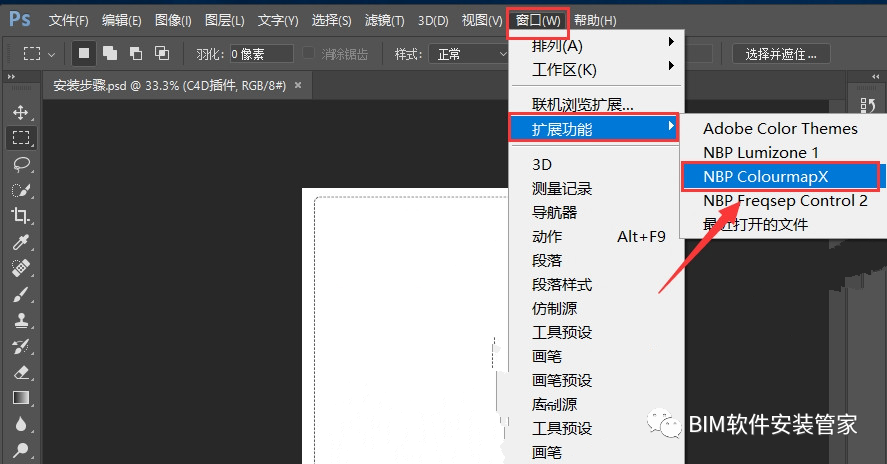Select the Crop tool
The height and width of the screenshot is (464, 887).
21,216
